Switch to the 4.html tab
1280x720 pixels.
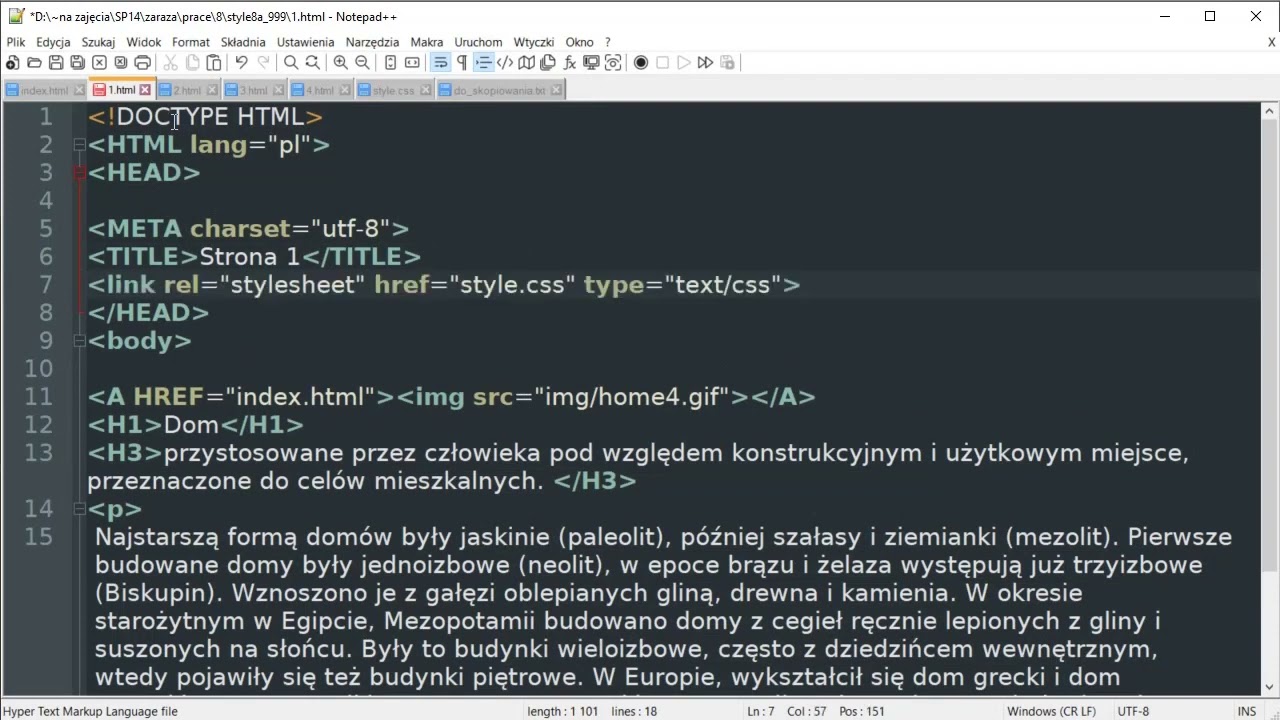[x=319, y=90]
